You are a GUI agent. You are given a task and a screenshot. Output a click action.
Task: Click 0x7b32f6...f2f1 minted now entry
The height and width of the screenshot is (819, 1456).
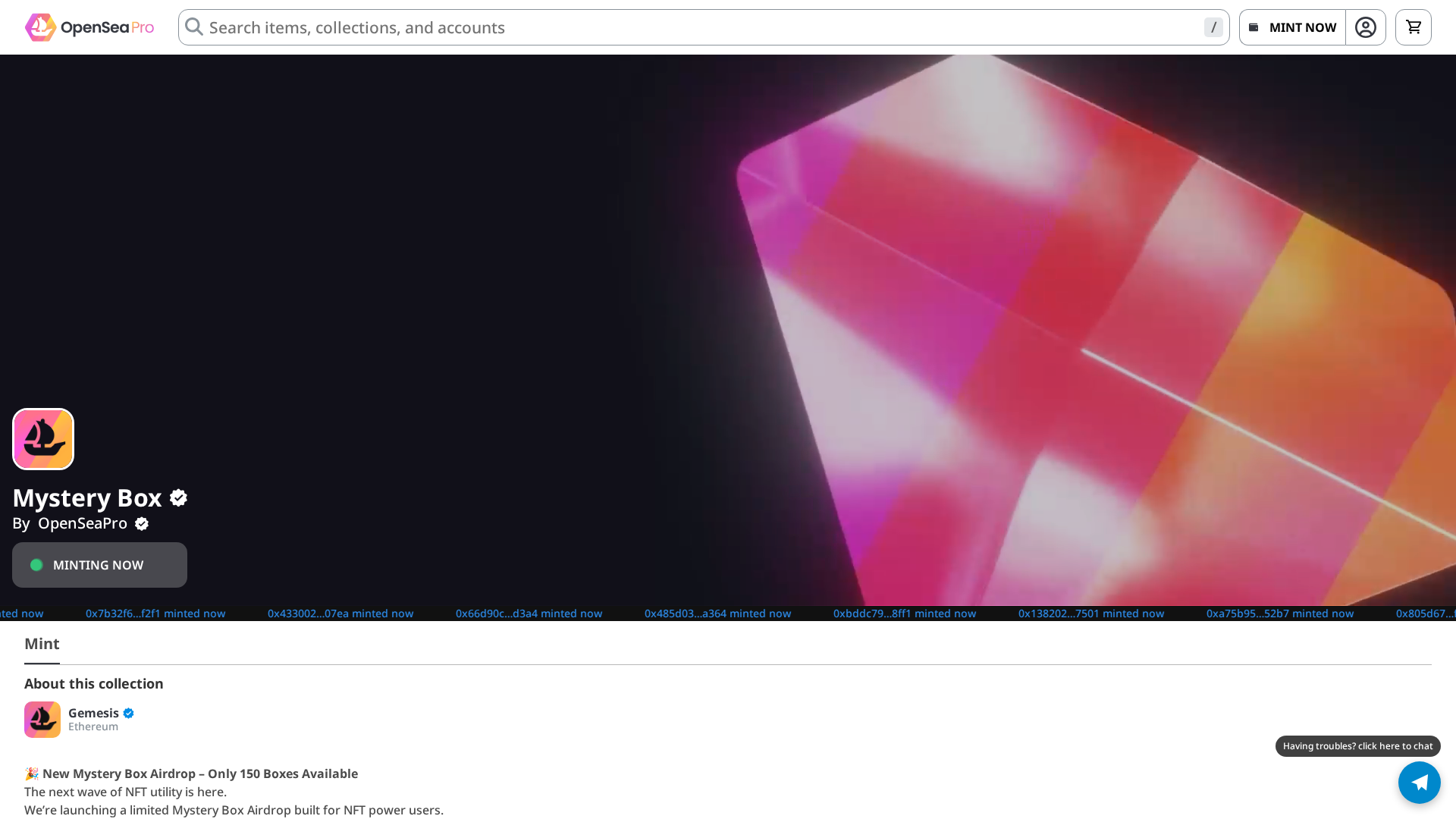(155, 613)
